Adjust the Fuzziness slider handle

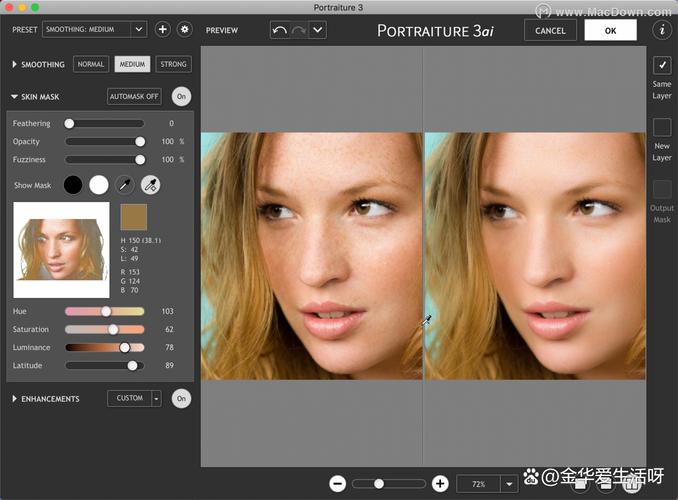140,160
